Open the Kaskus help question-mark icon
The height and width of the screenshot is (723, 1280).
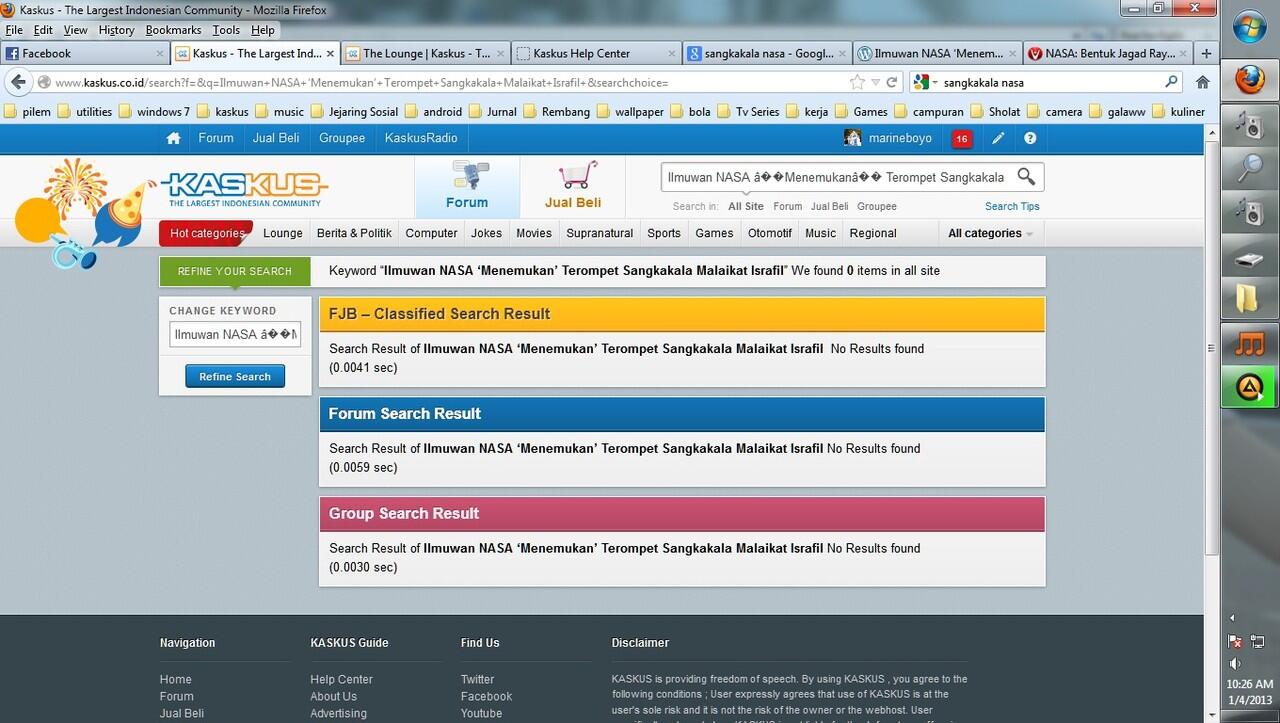(x=1030, y=138)
